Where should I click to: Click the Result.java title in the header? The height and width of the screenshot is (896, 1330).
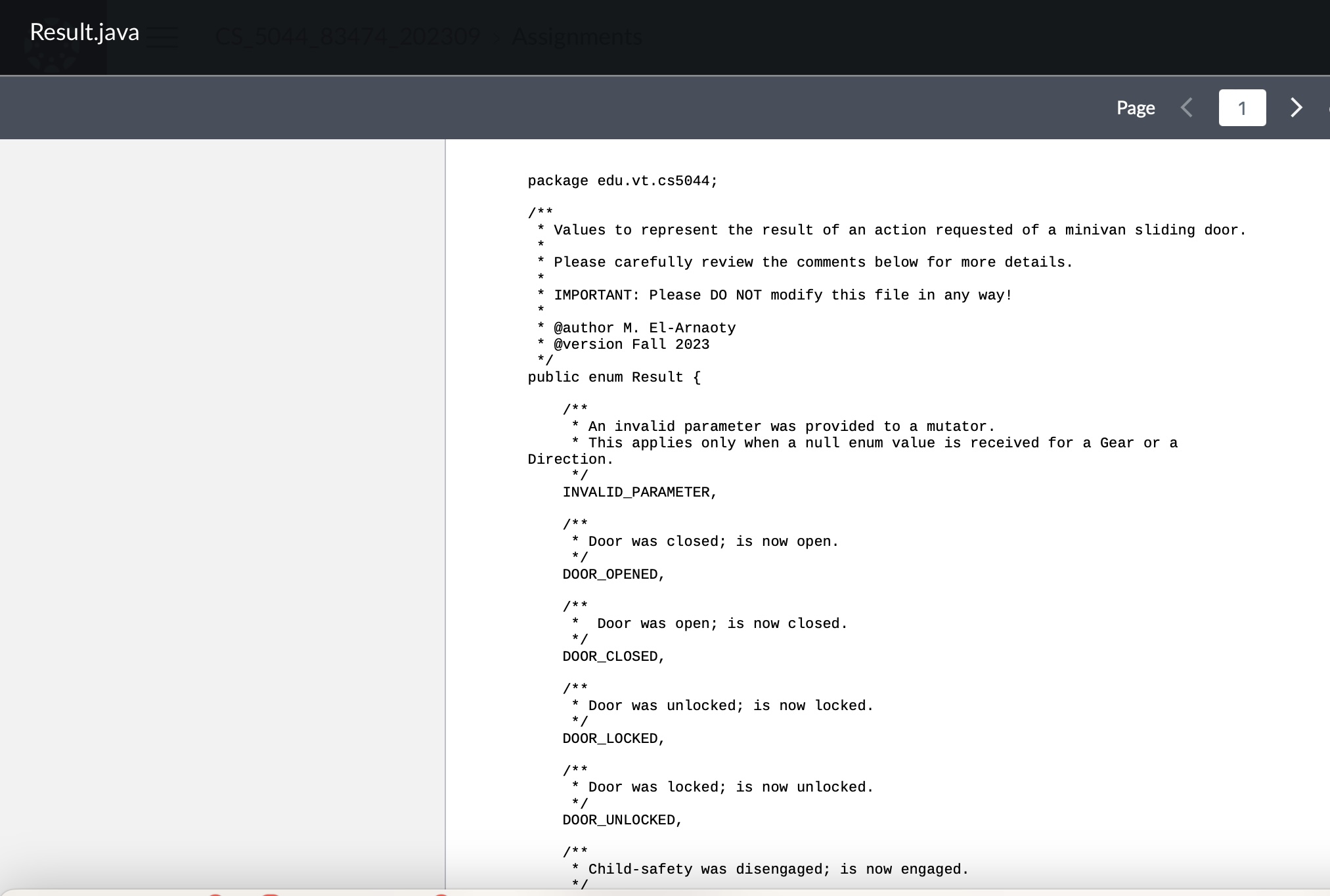pos(84,32)
